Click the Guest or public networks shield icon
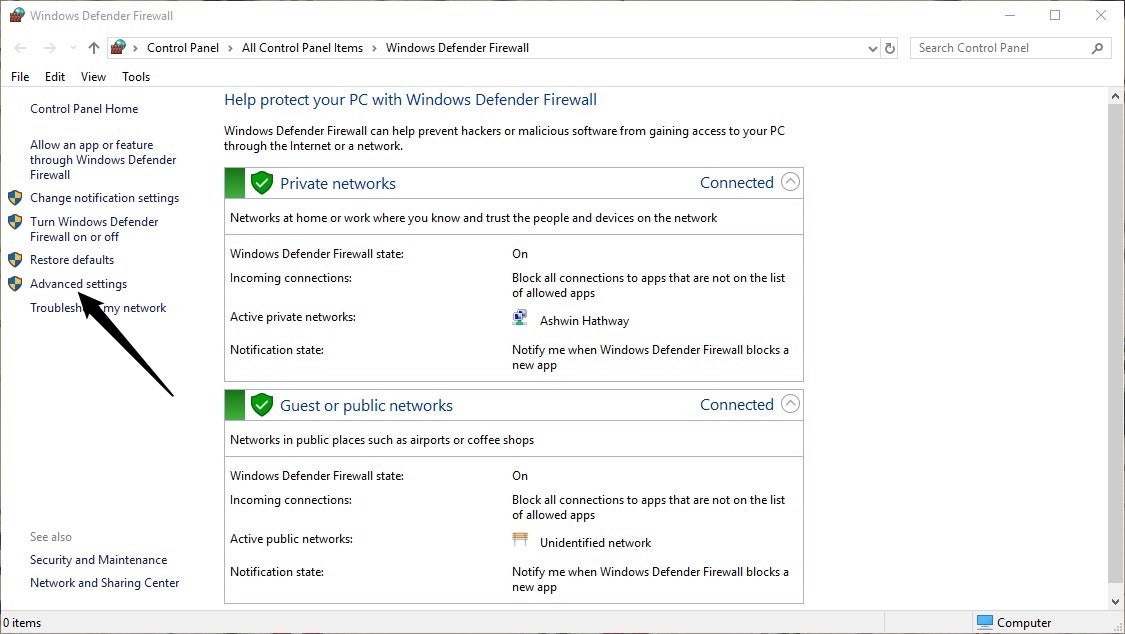 262,405
